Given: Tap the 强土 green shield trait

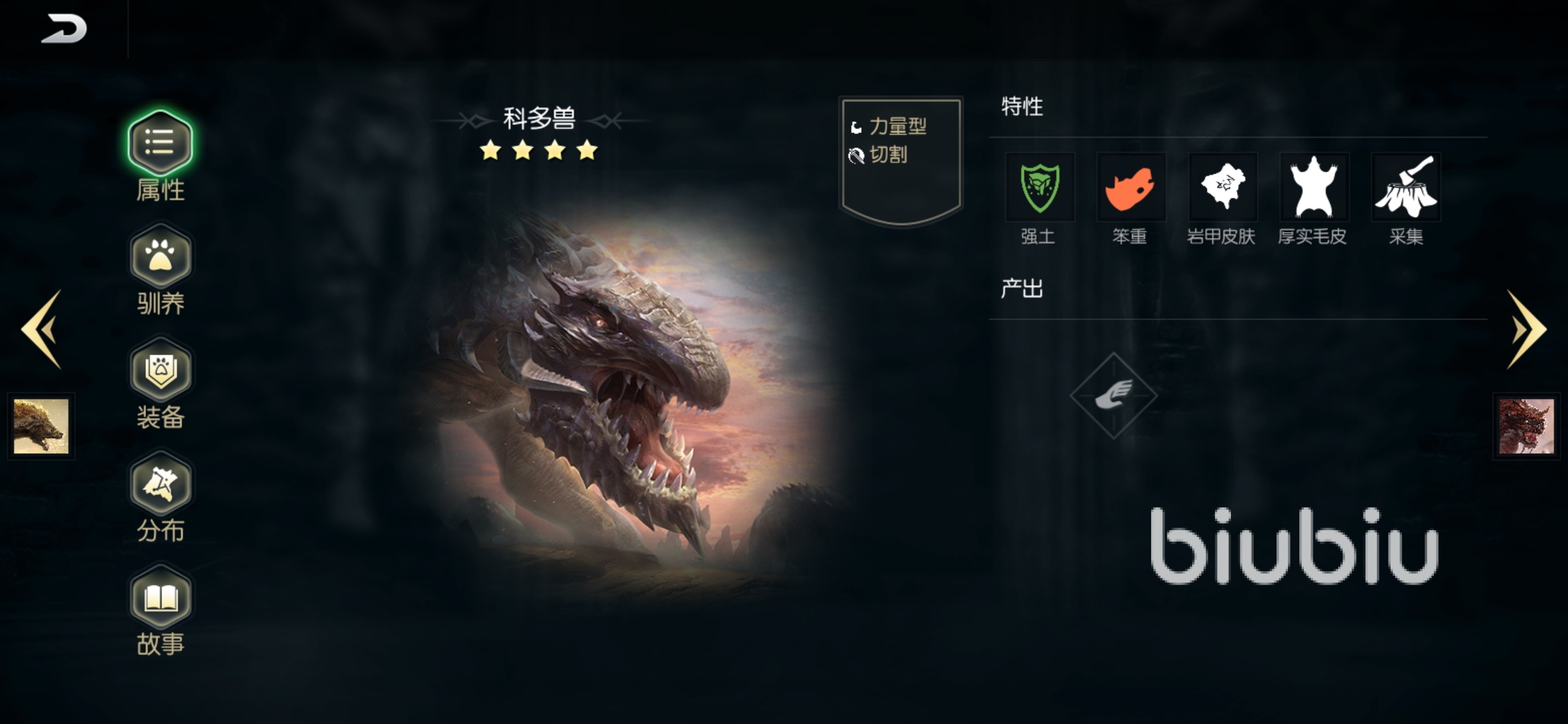Looking at the screenshot, I should [x=1039, y=188].
